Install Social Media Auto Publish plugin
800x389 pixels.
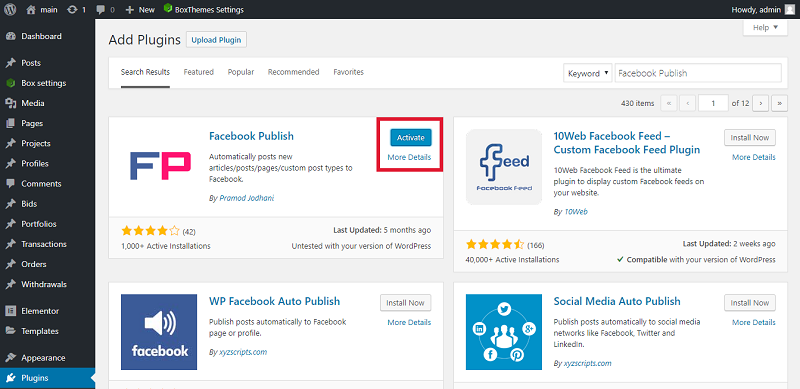(750, 303)
